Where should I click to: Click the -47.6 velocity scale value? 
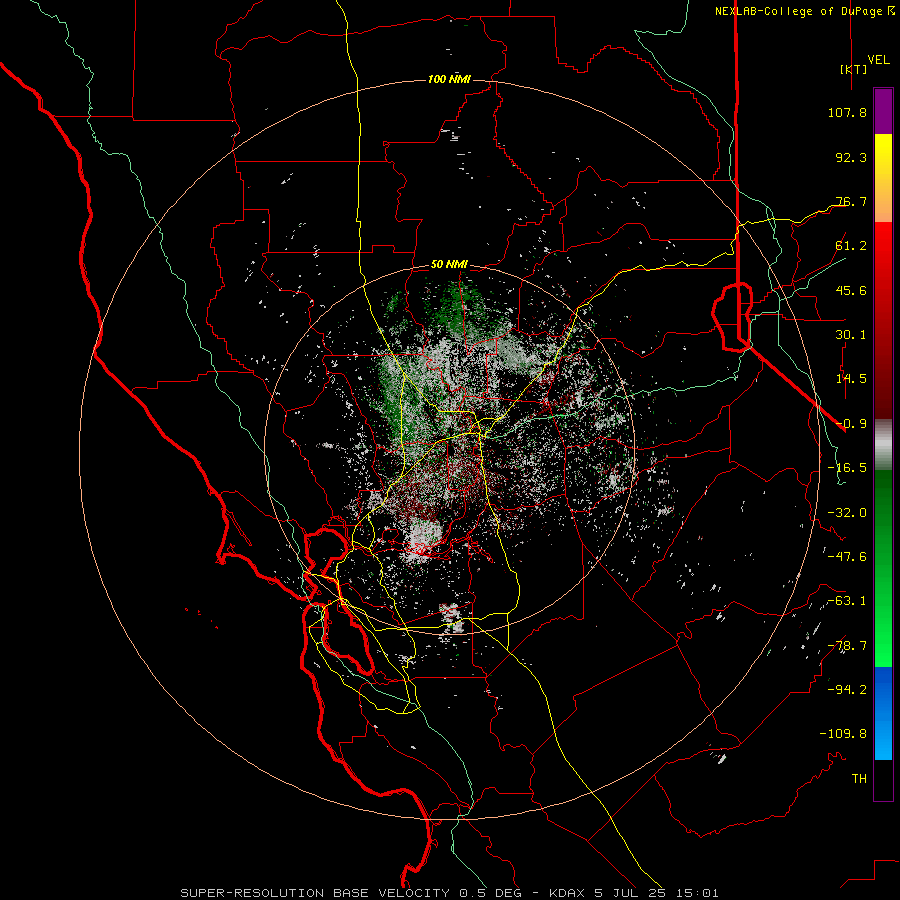point(847,557)
